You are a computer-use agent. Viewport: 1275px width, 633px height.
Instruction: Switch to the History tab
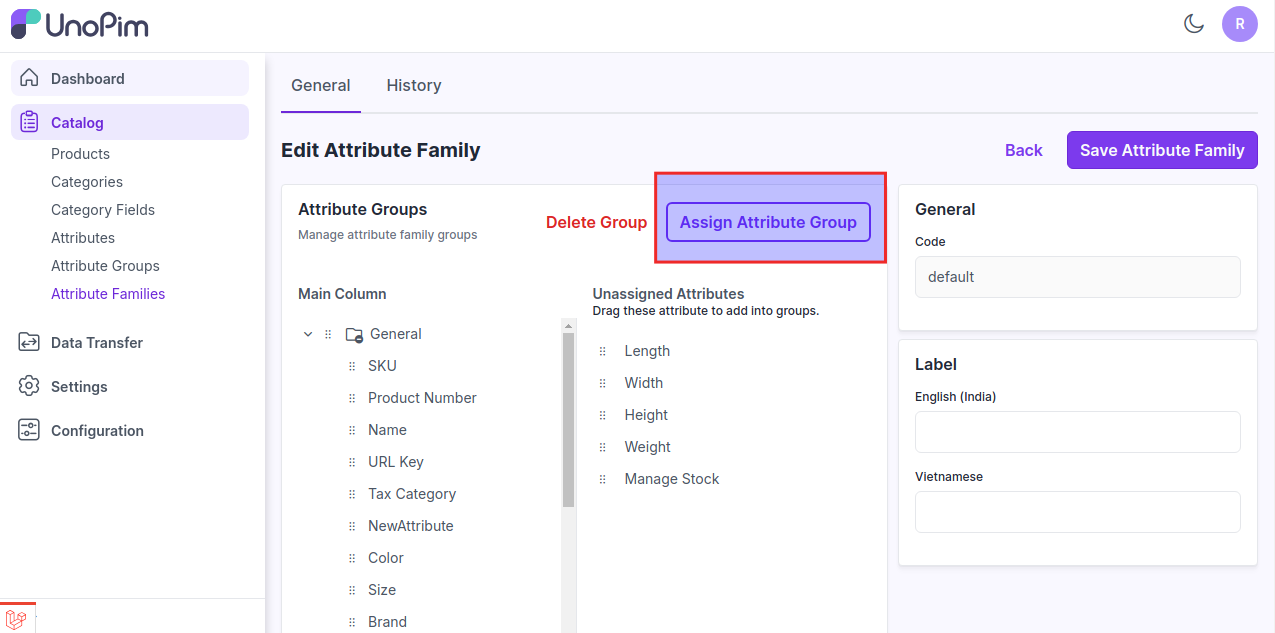coord(413,85)
